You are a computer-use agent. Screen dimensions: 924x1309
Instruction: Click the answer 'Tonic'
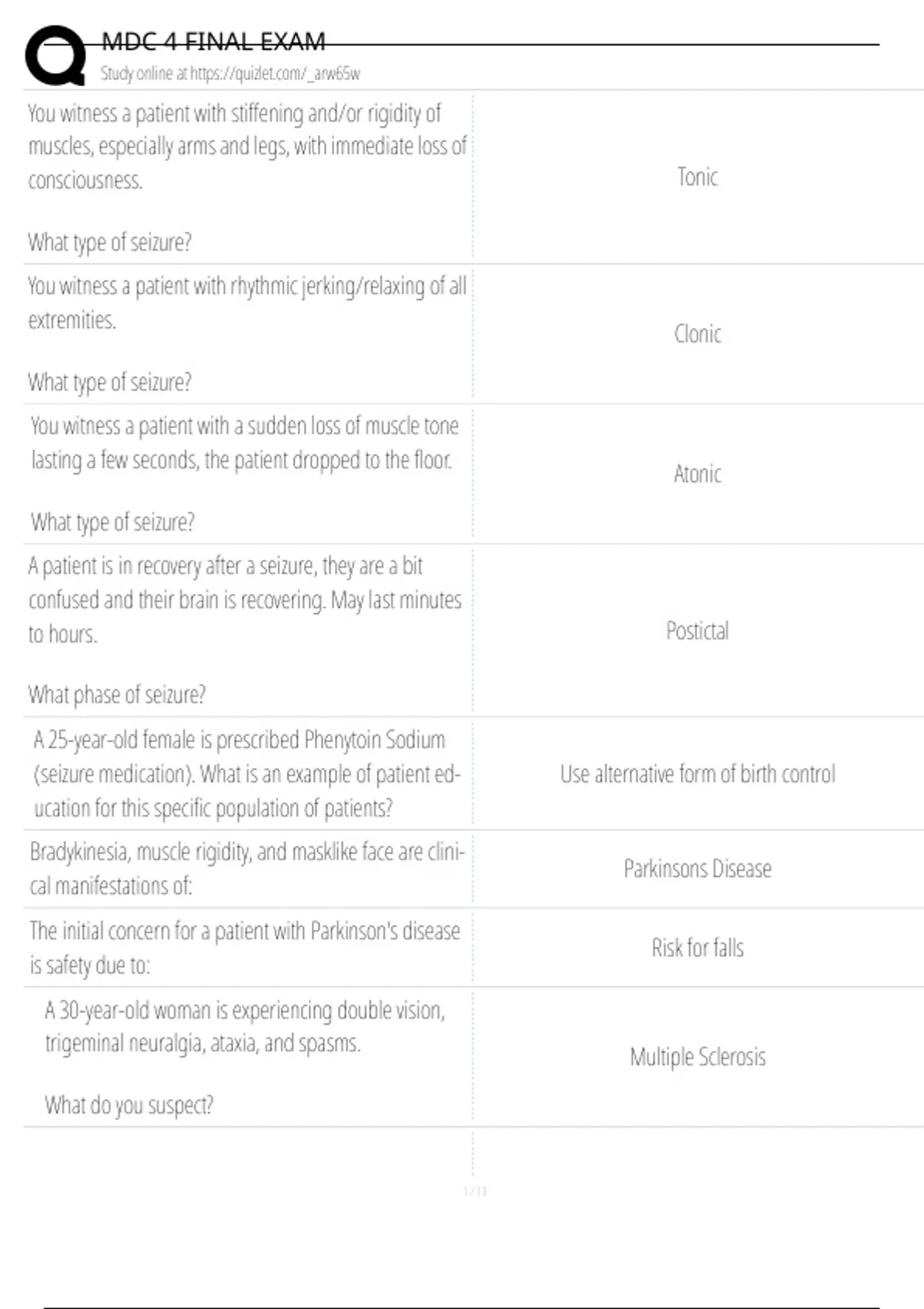point(698,177)
